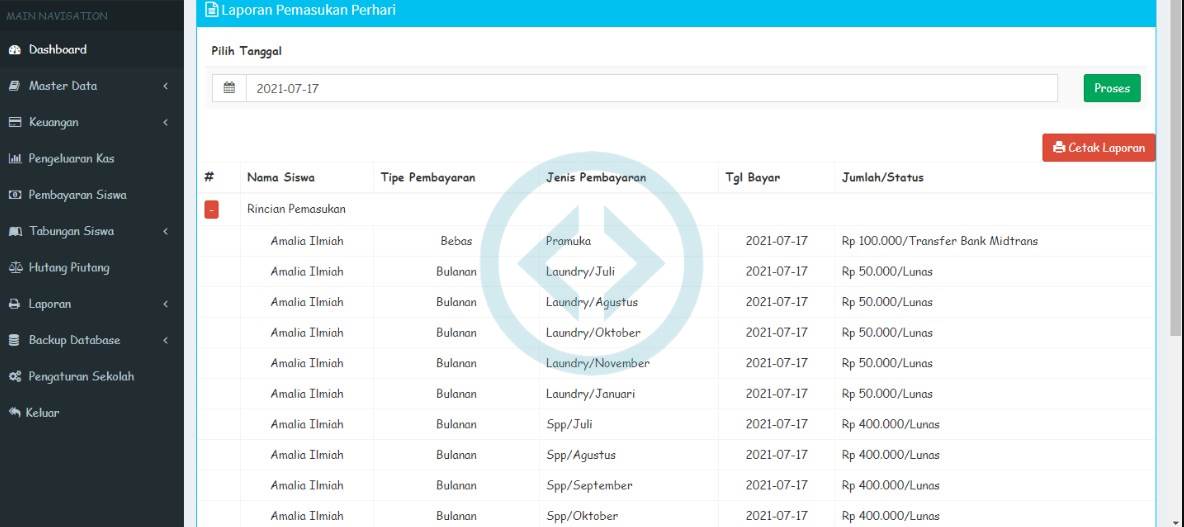Expand the Backup Database submenu chevron
Image resolution: width=1184 pixels, height=527 pixels.
tap(165, 341)
